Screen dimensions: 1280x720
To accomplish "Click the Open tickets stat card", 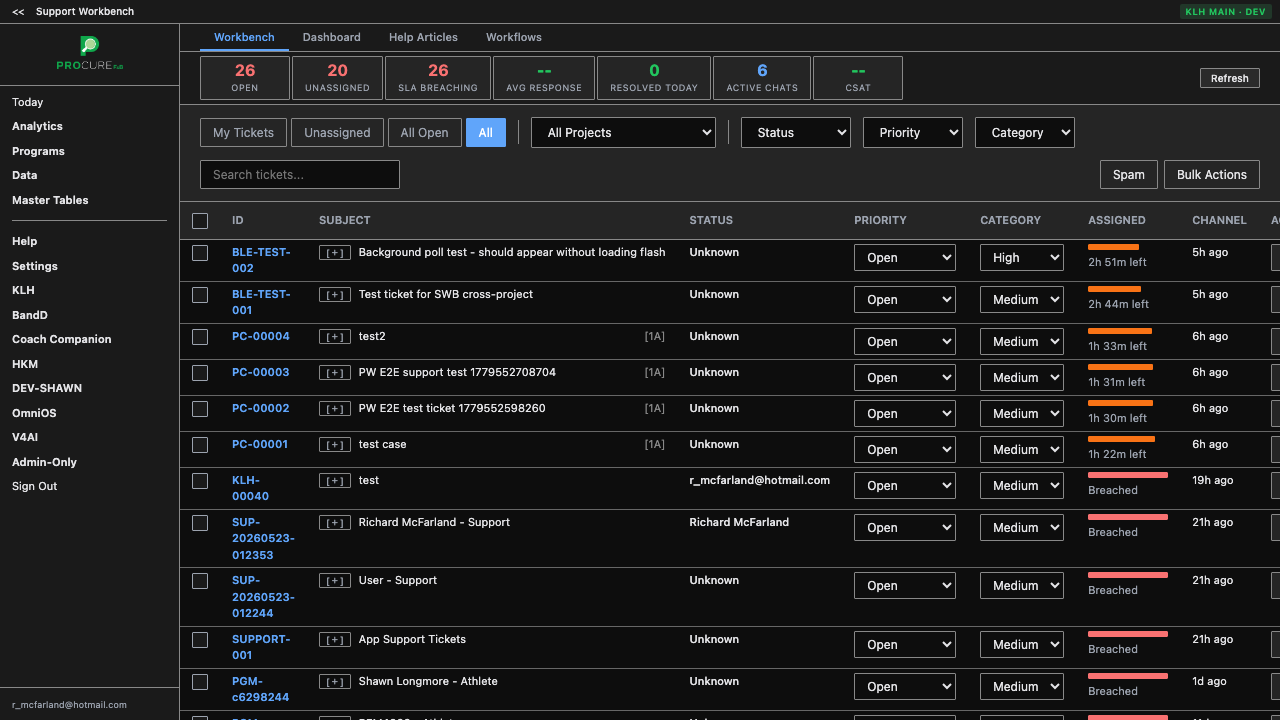I will (x=245, y=78).
